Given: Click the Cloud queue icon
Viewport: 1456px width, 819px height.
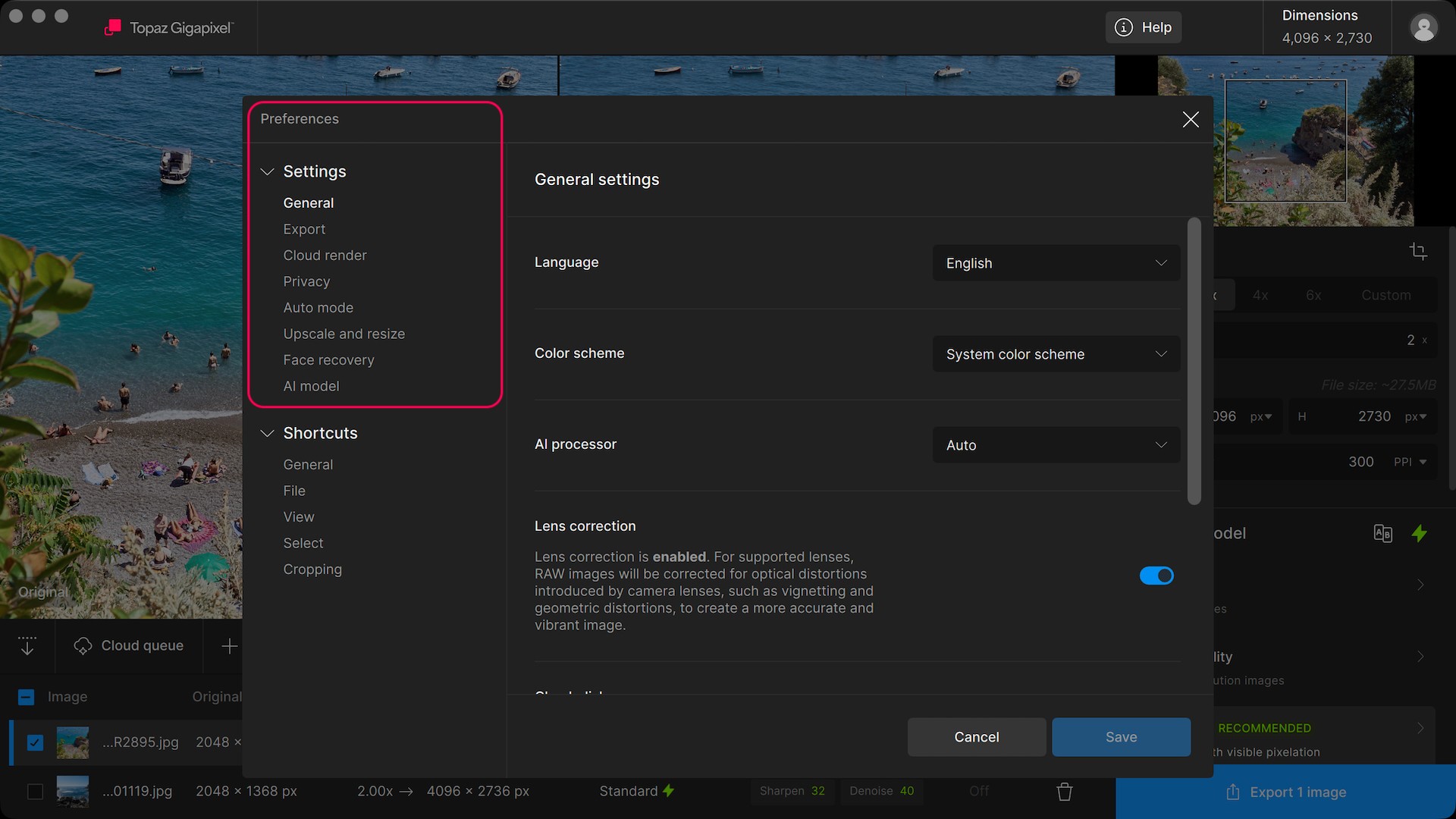Looking at the screenshot, I should pos(83,646).
